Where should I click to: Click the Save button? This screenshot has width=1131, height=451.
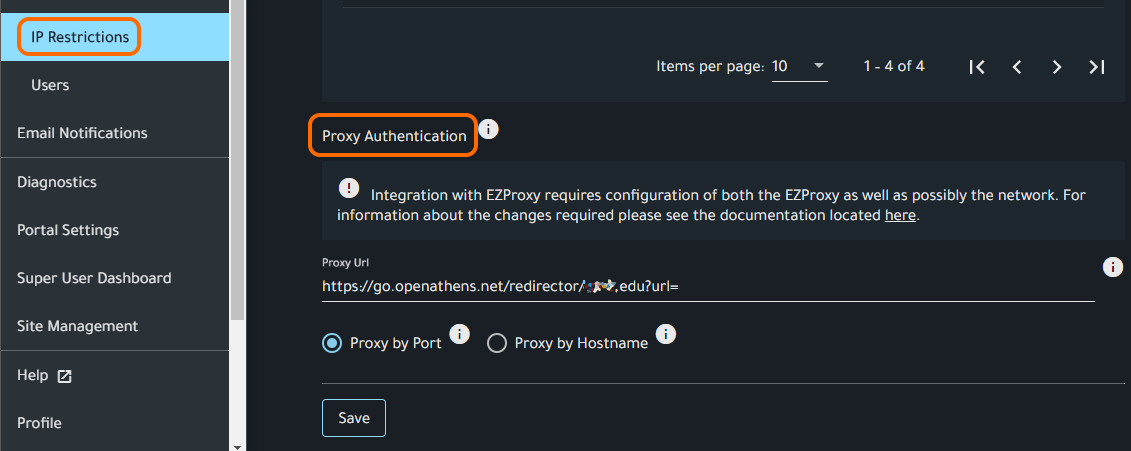click(354, 418)
